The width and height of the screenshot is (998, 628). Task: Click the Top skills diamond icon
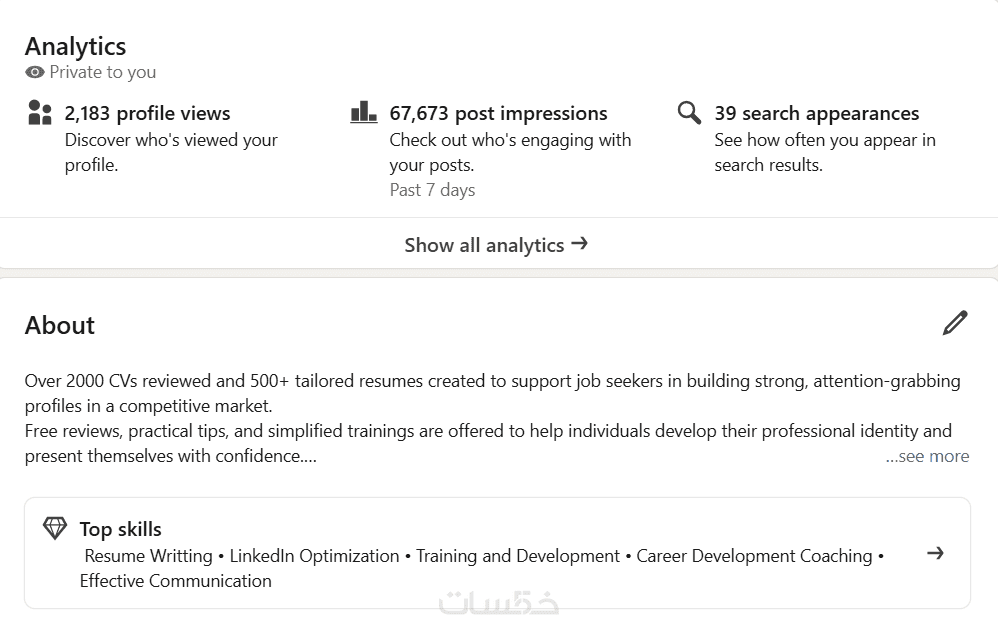55,528
